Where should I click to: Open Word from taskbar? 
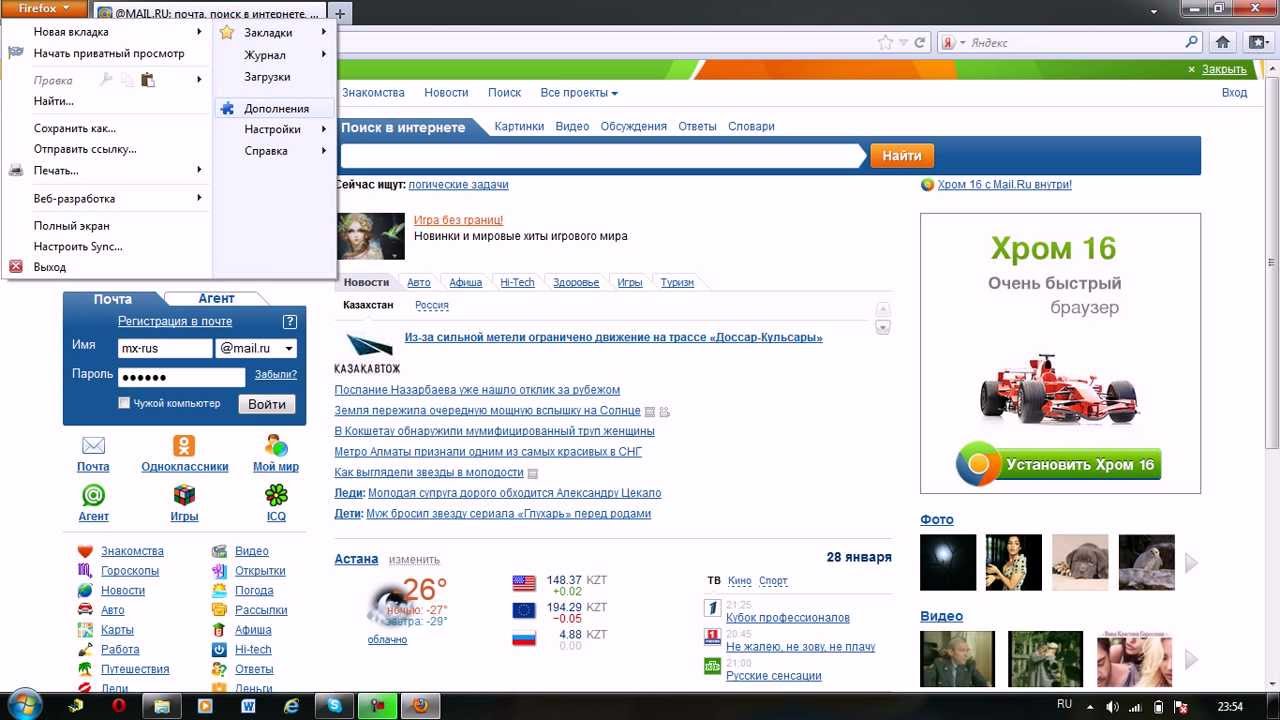(x=249, y=706)
